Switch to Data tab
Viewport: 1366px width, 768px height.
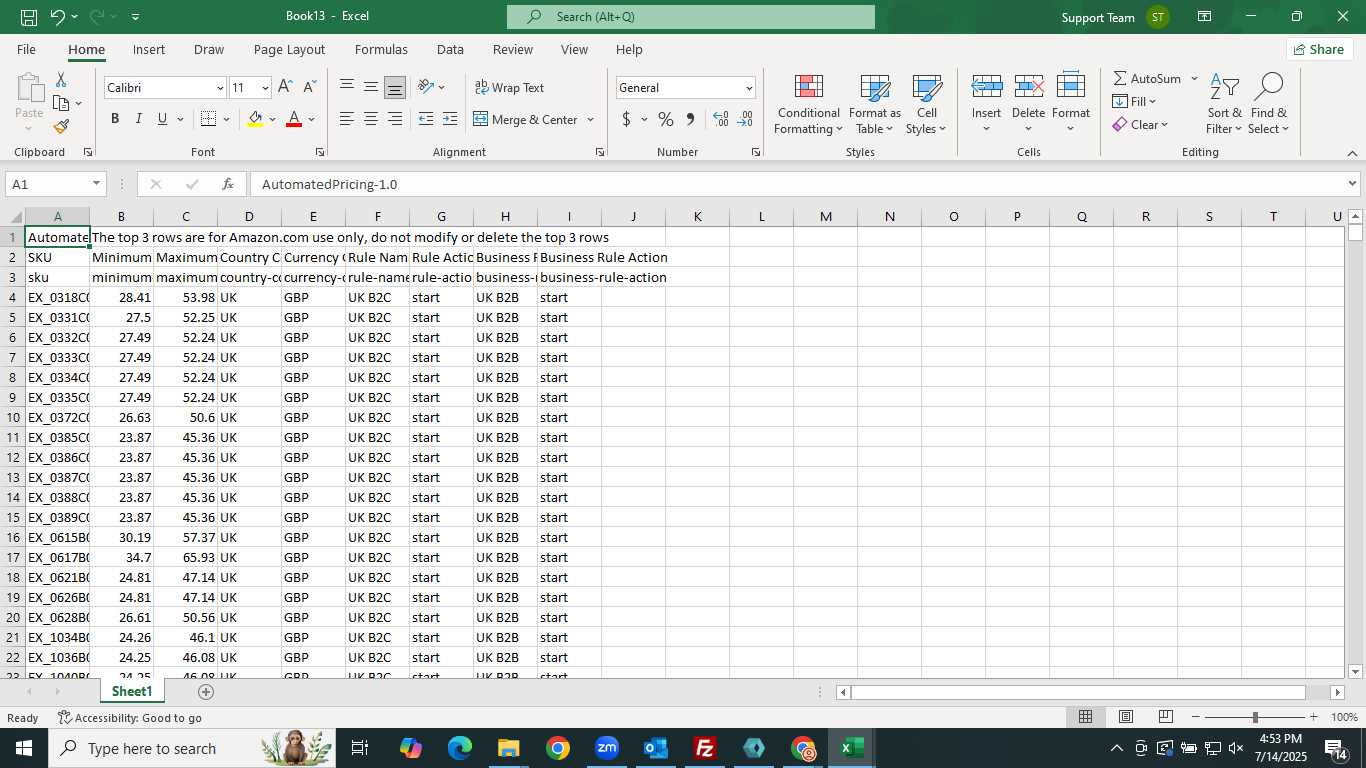[x=450, y=49]
